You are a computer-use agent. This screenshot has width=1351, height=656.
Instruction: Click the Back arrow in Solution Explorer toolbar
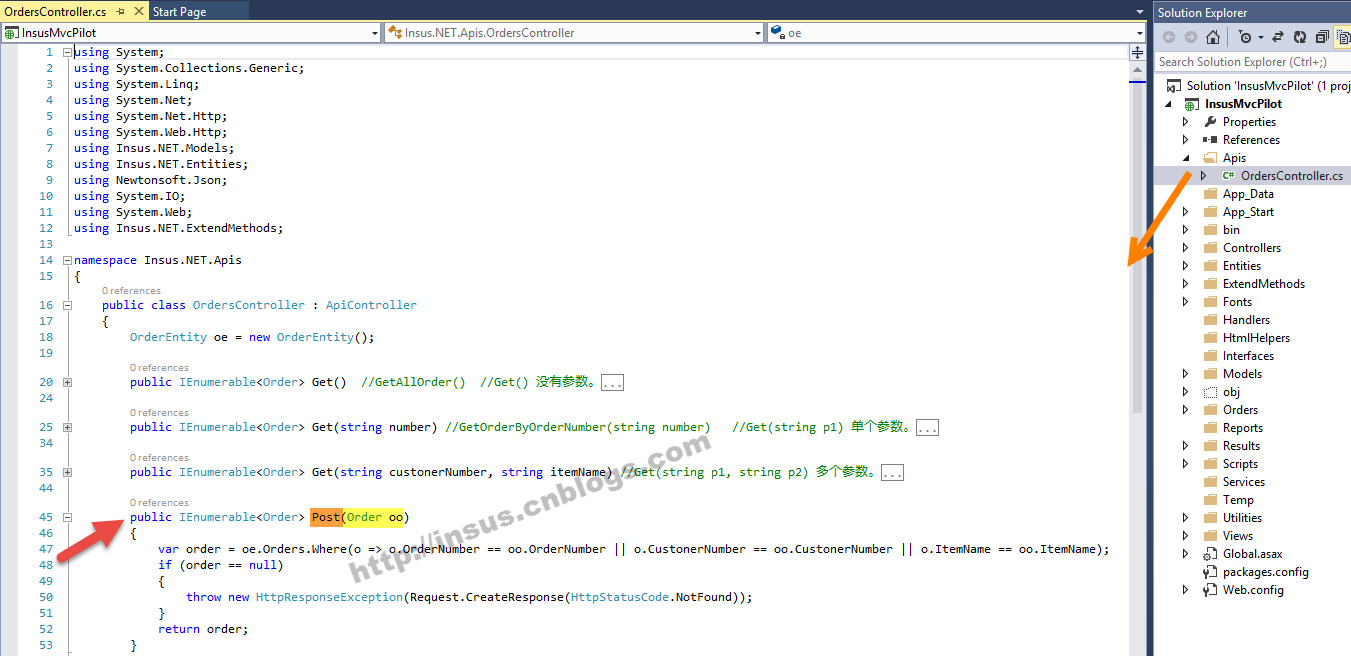tap(1167, 37)
